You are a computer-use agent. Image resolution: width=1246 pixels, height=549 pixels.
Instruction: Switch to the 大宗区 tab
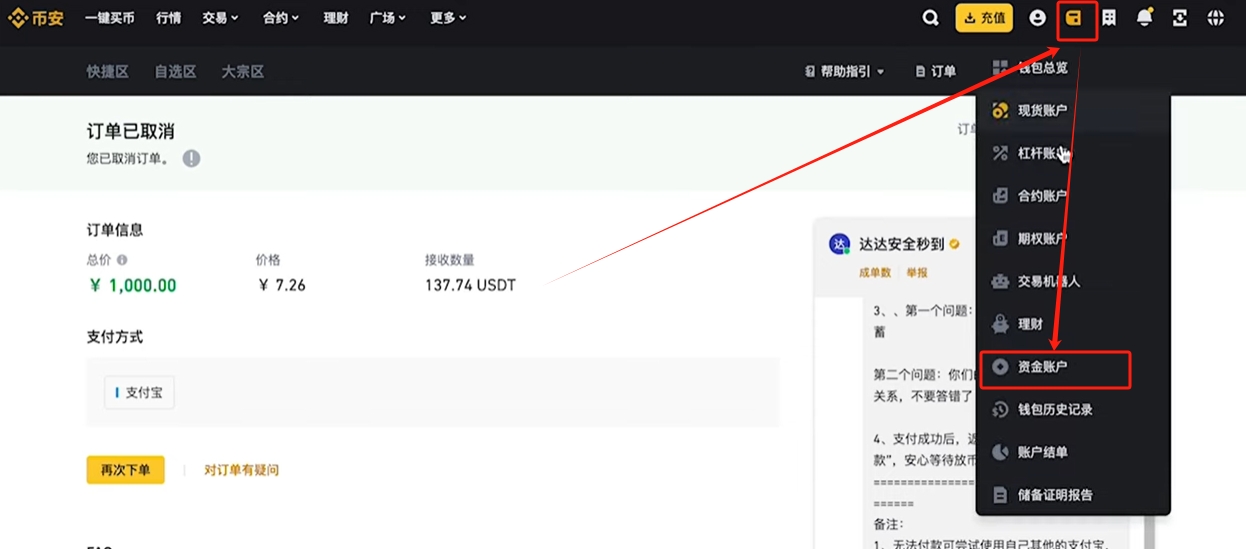pyautogui.click(x=243, y=72)
